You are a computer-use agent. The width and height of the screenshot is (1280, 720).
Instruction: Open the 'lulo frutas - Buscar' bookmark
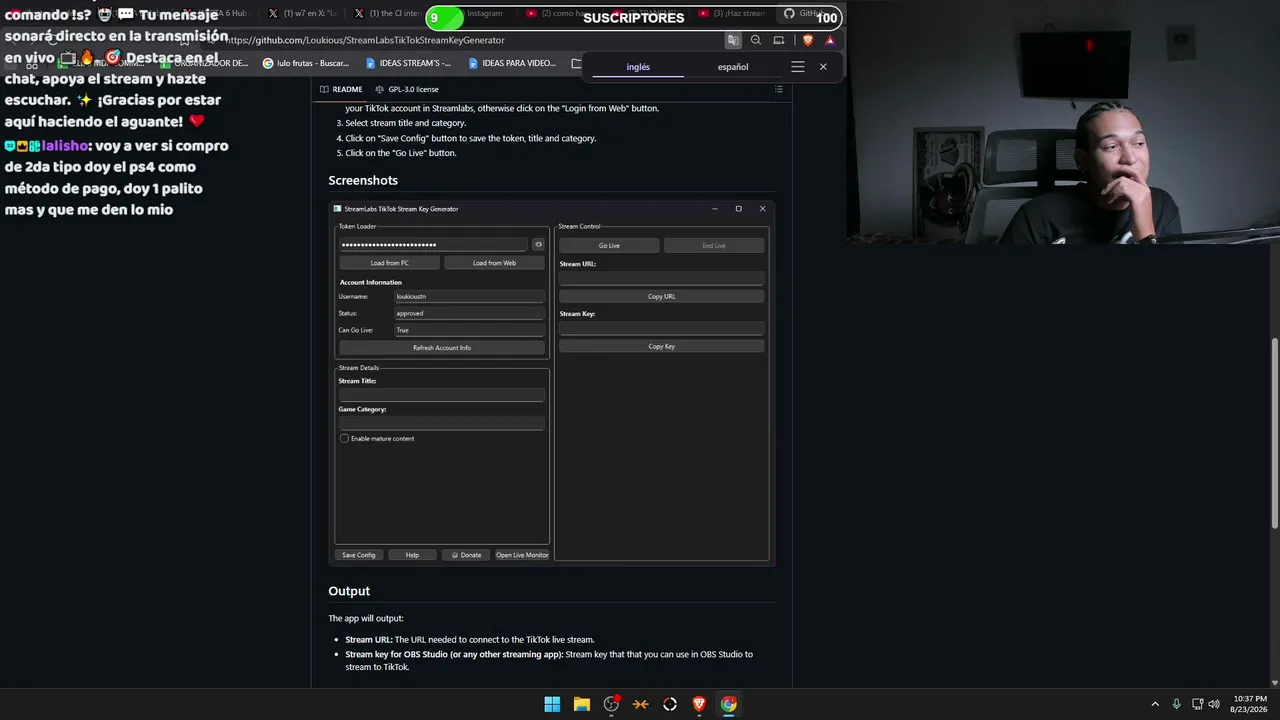click(x=306, y=63)
